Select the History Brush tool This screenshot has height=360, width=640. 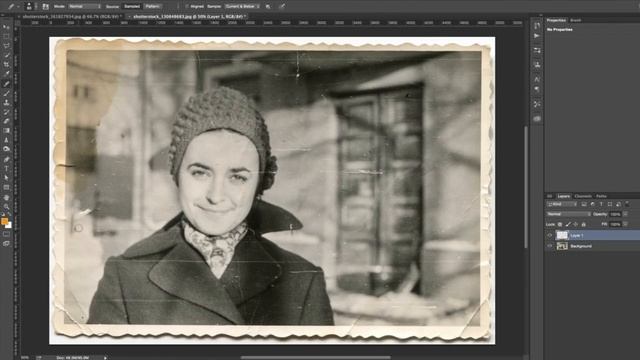6,112
